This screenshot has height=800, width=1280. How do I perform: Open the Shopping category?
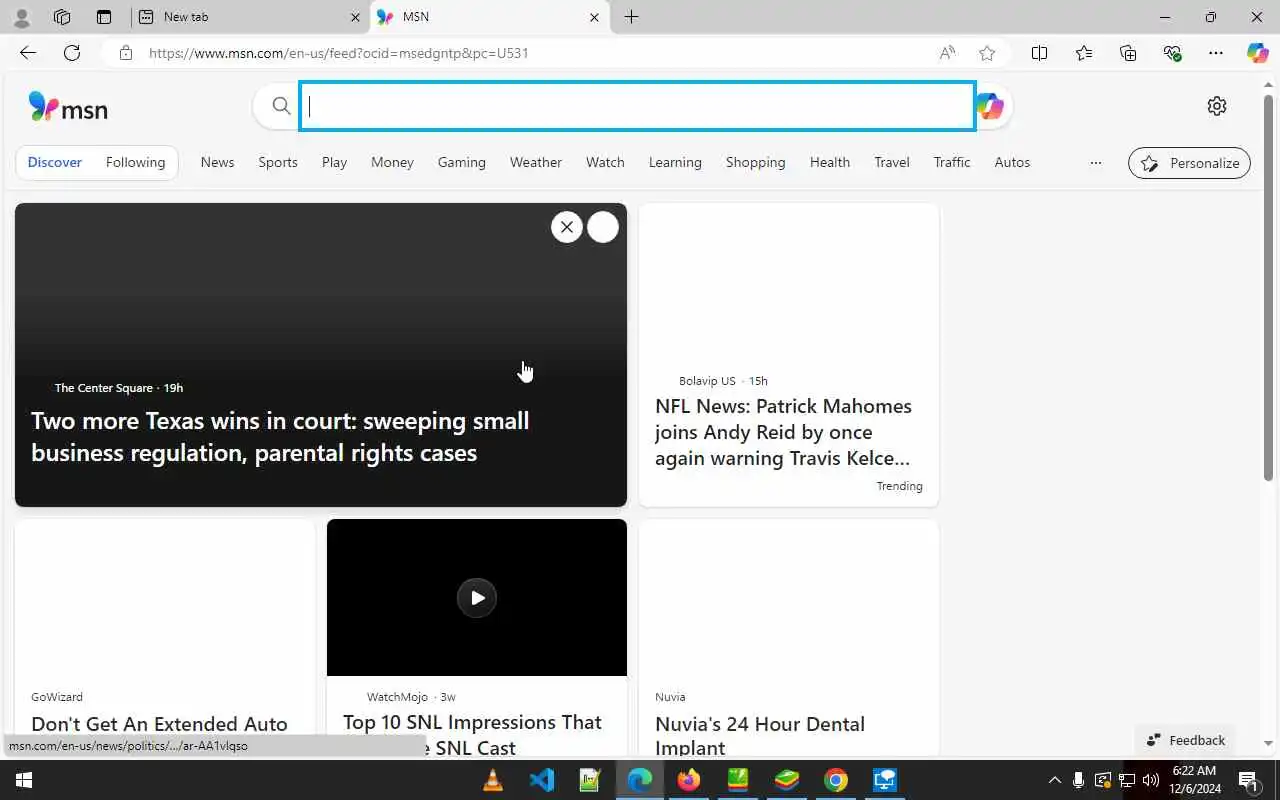755,162
